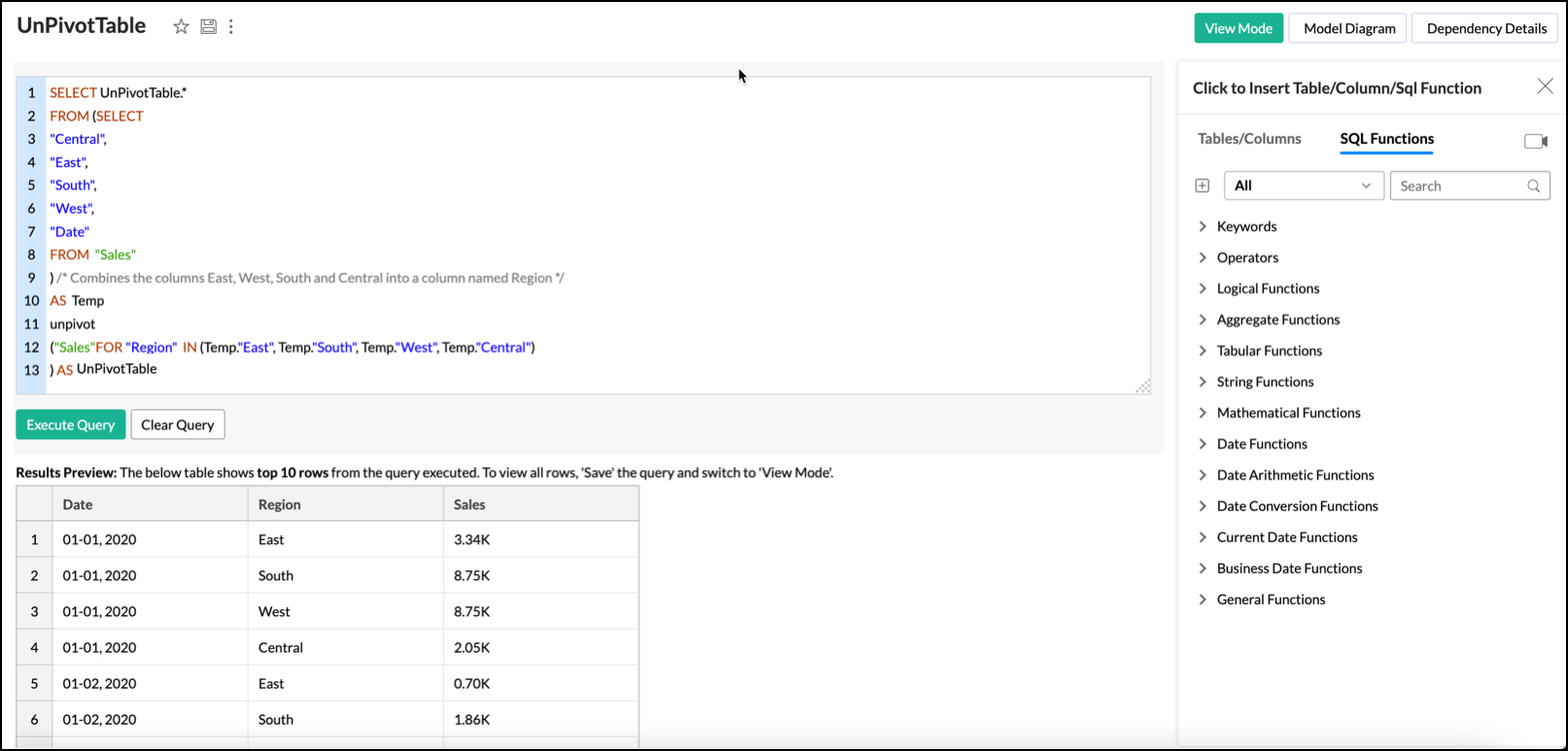The image size is (1568, 751).
Task: Click the query editor resize handle
Action: 1143,387
